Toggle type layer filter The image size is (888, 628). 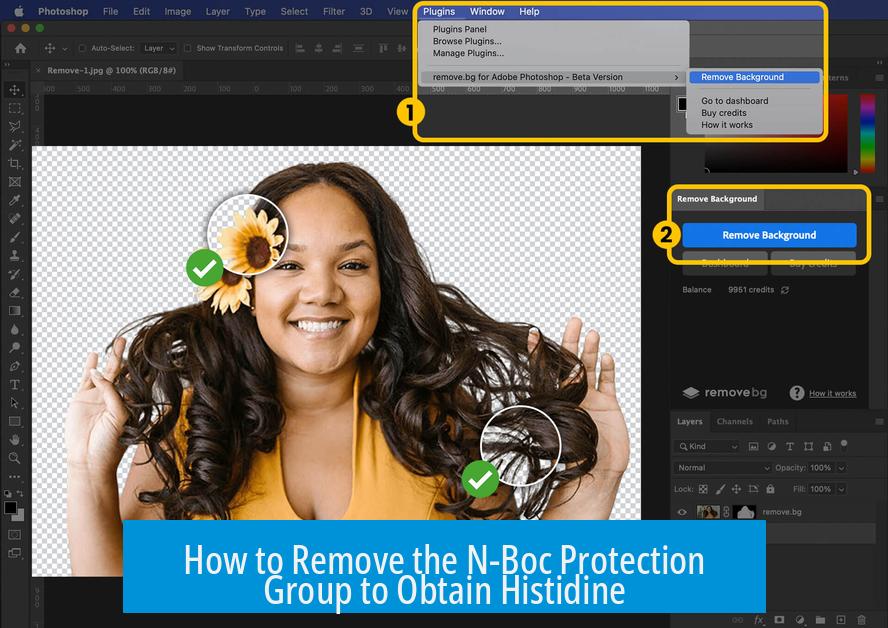pos(789,446)
